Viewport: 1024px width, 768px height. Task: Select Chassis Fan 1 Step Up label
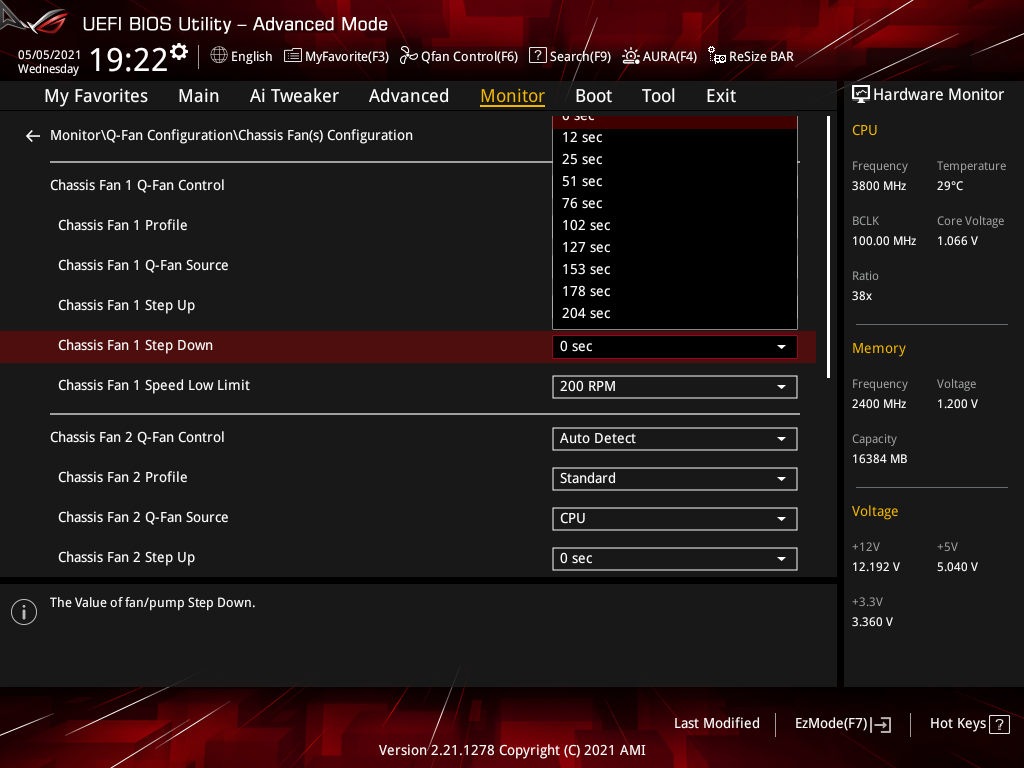127,306
